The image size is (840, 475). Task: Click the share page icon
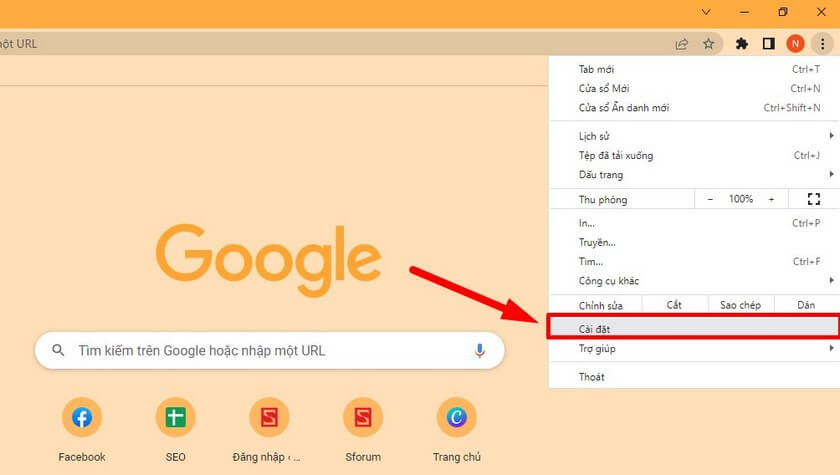682,43
